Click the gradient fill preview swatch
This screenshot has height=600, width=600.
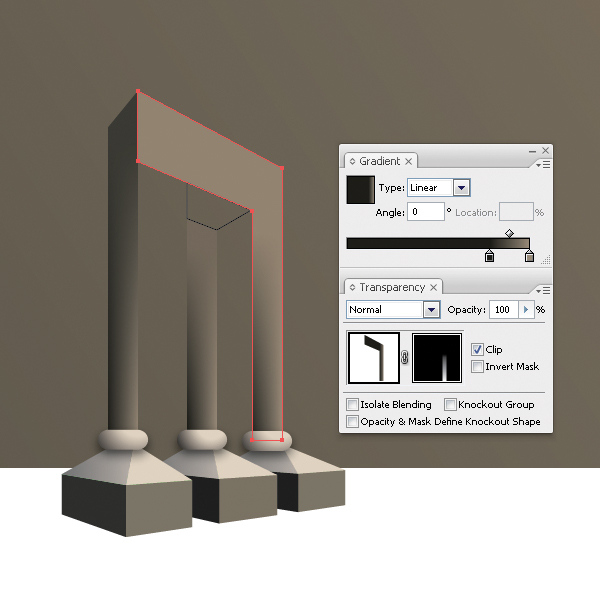click(x=360, y=189)
